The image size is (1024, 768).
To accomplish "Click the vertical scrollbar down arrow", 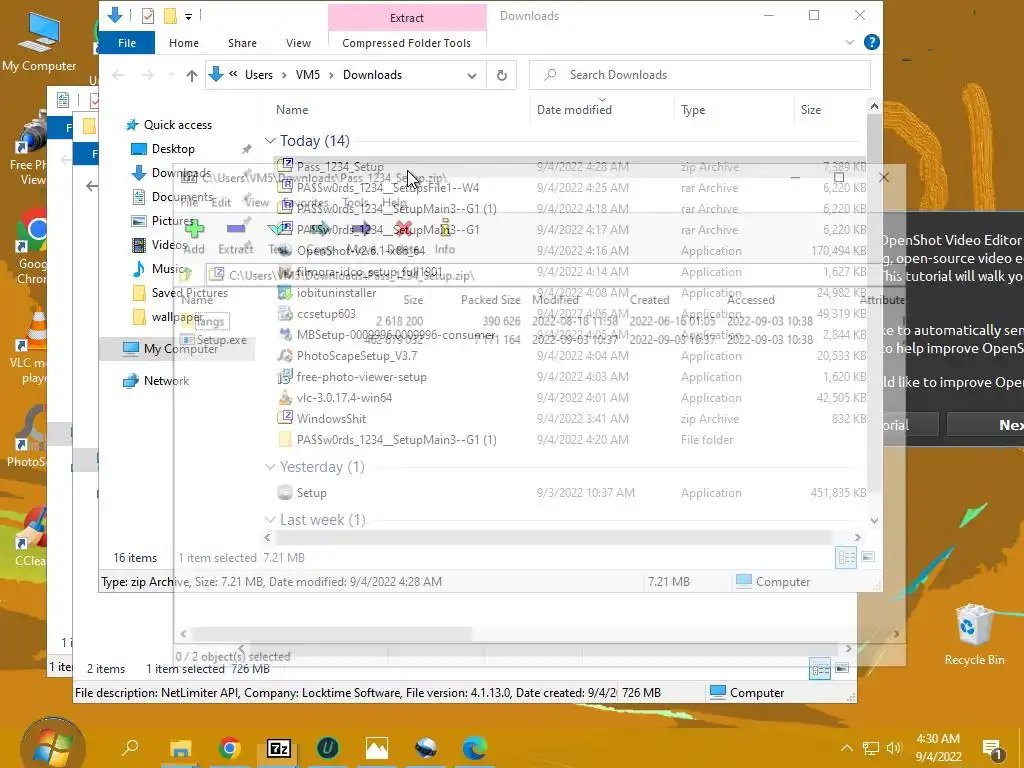I will click(x=874, y=520).
